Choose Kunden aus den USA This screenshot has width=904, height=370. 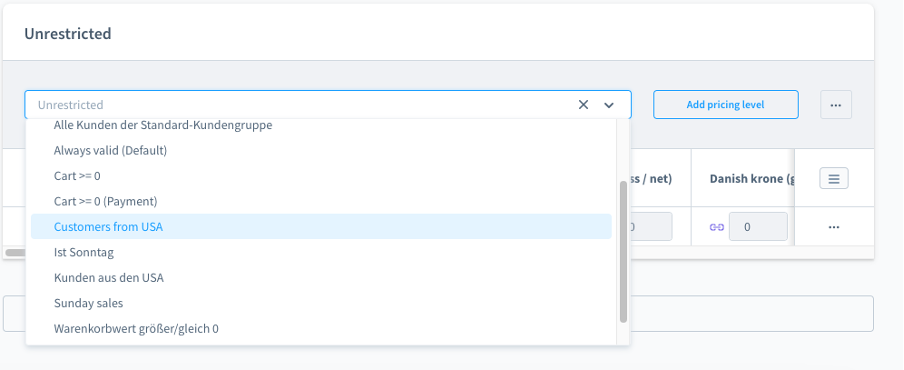click(321, 277)
